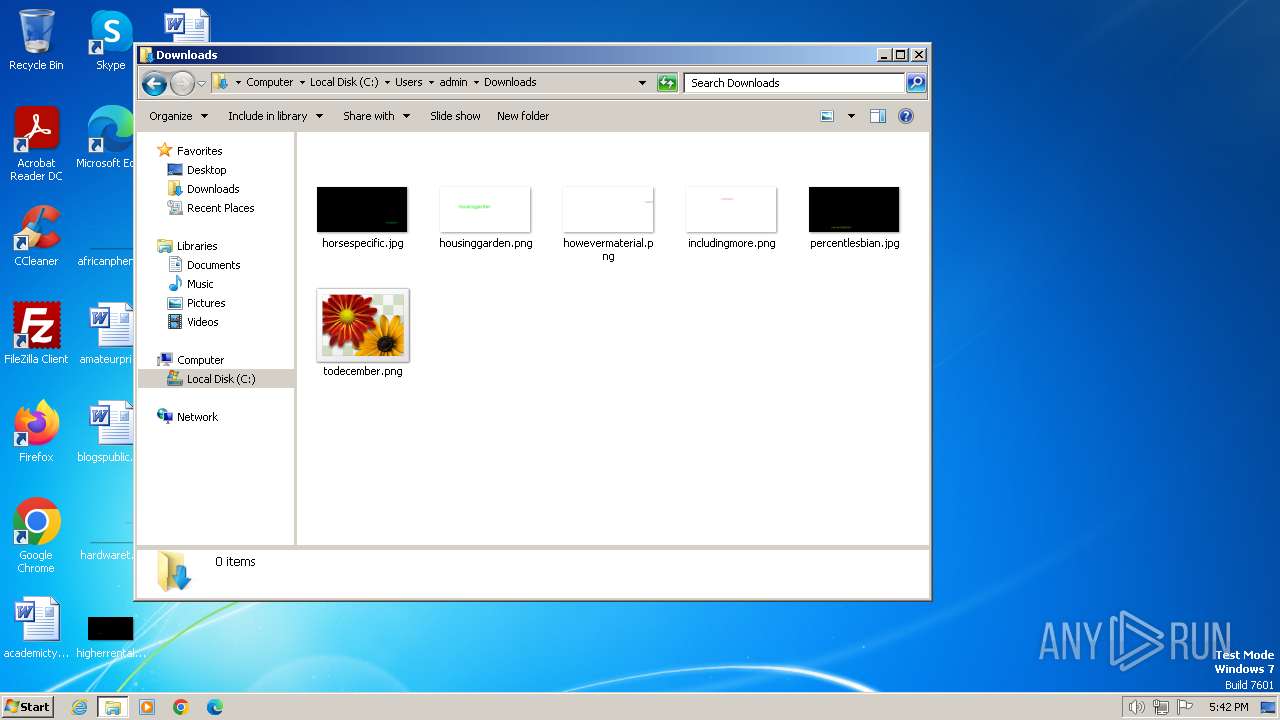Open the Explorer help icon

pyautogui.click(x=906, y=116)
